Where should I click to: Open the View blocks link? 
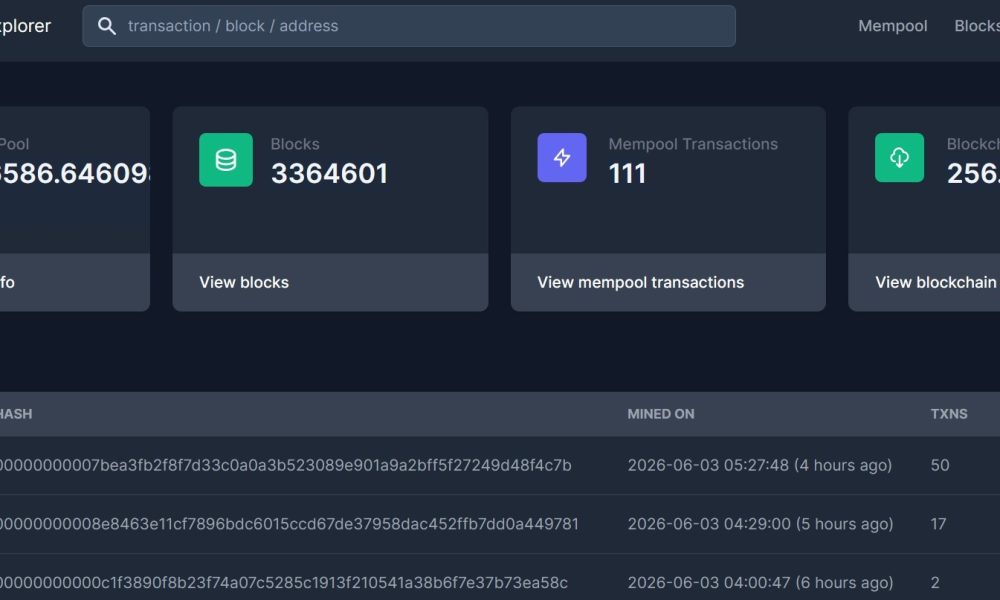(244, 282)
